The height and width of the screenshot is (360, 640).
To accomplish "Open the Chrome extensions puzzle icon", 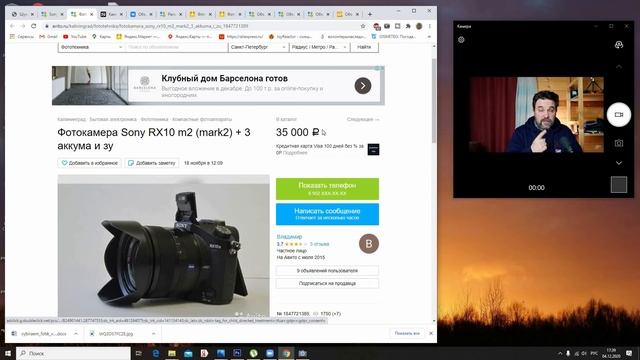I will tap(408, 26).
